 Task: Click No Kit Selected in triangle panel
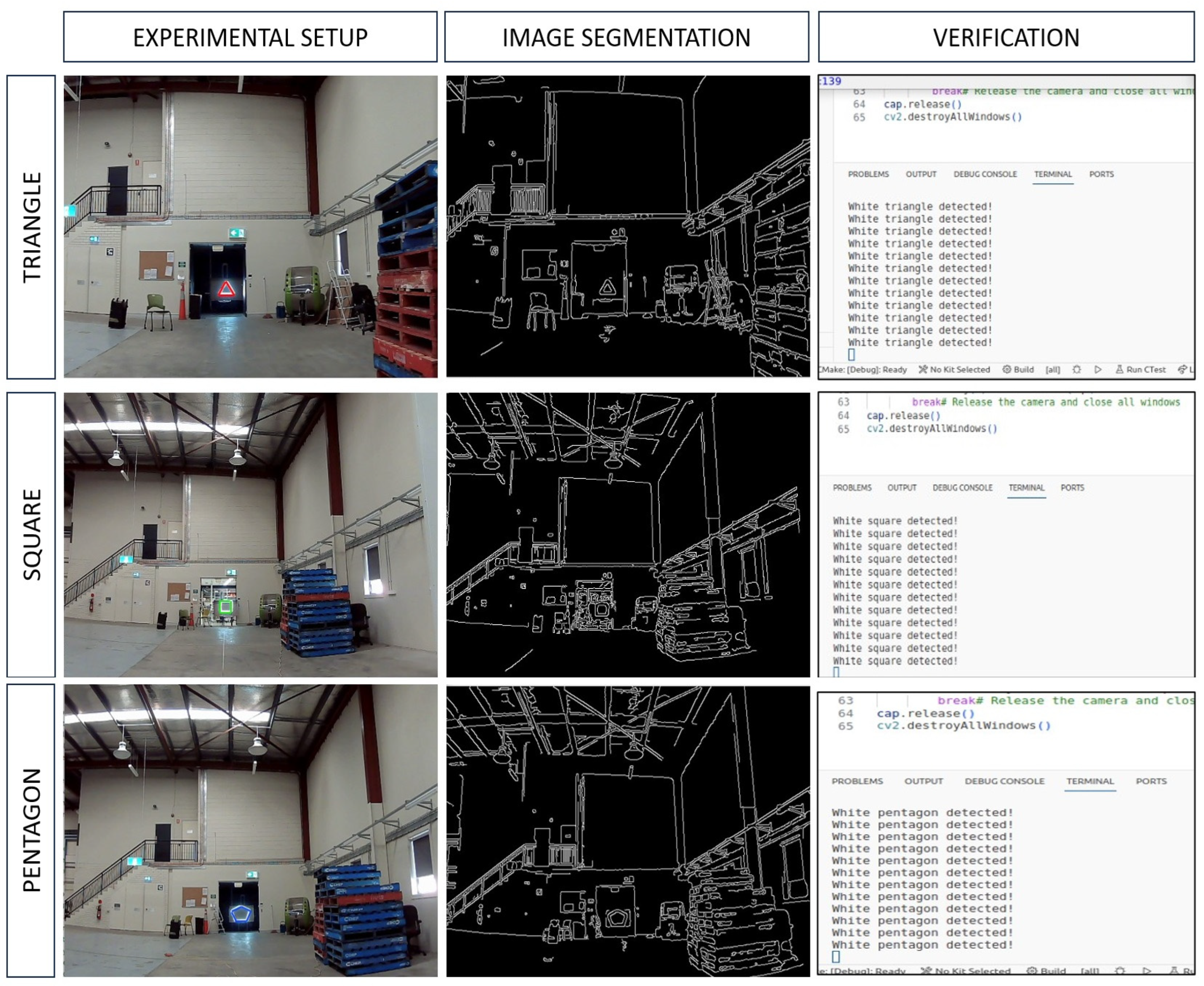coord(954,370)
